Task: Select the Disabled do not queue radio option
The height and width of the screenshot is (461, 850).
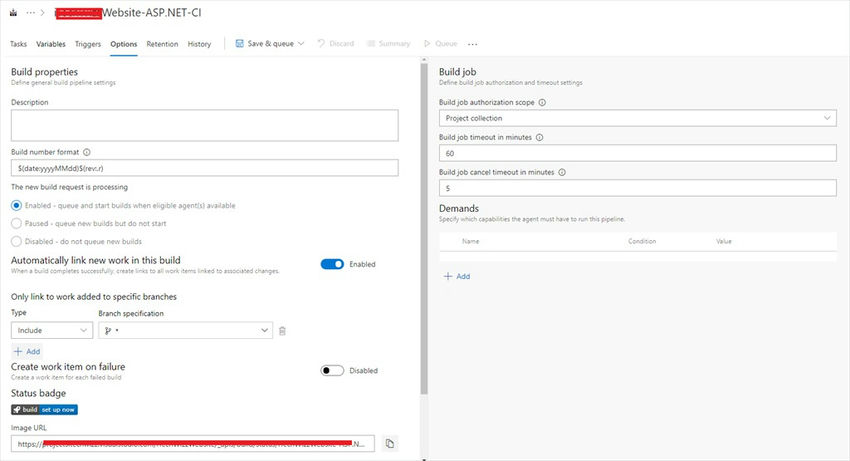Action: click(x=16, y=241)
